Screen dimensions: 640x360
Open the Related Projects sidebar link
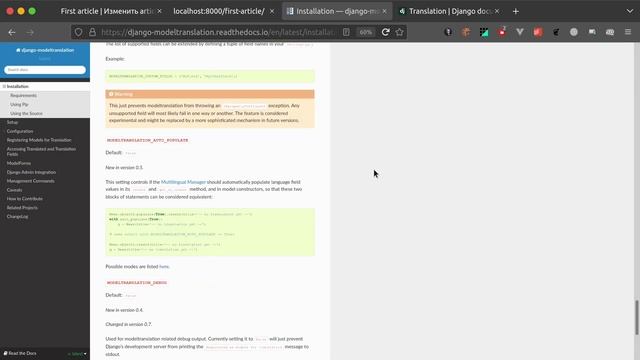(x=22, y=208)
